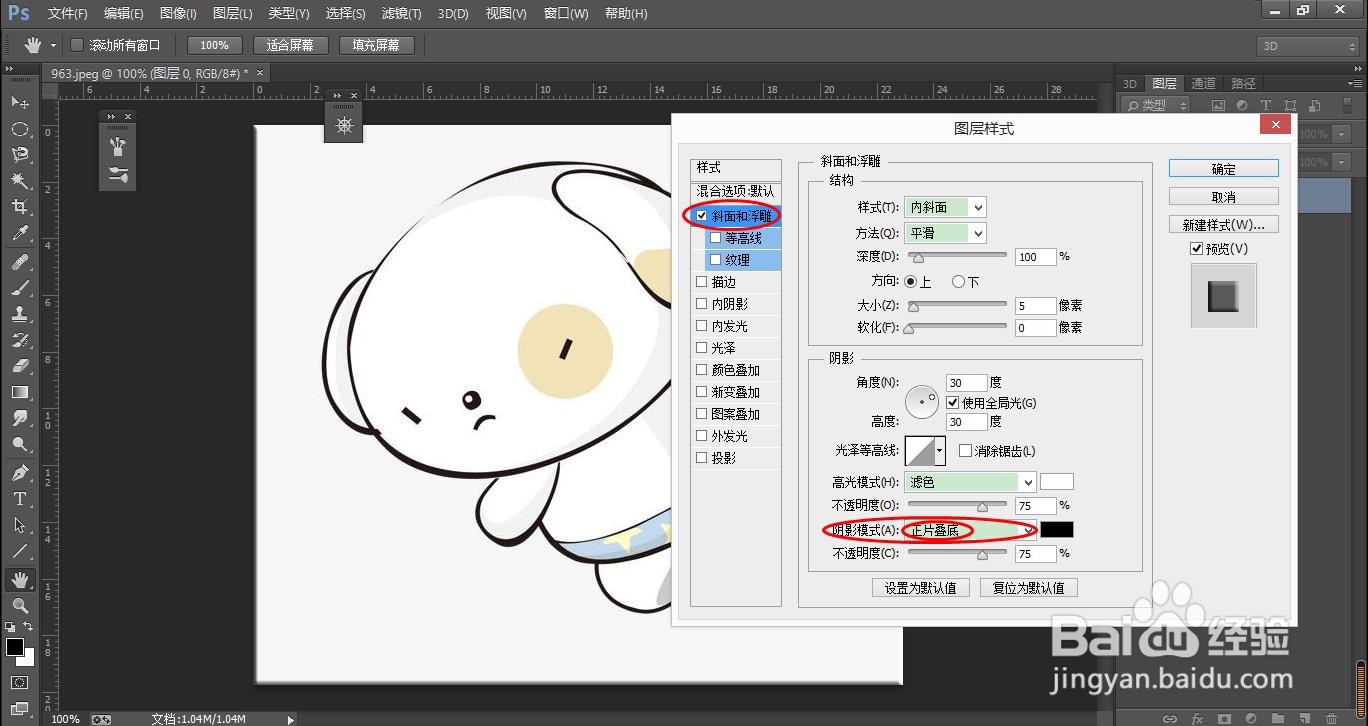Open the layer filter 类型 dropdown
Image resolution: width=1368 pixels, height=726 pixels.
tap(1156, 105)
